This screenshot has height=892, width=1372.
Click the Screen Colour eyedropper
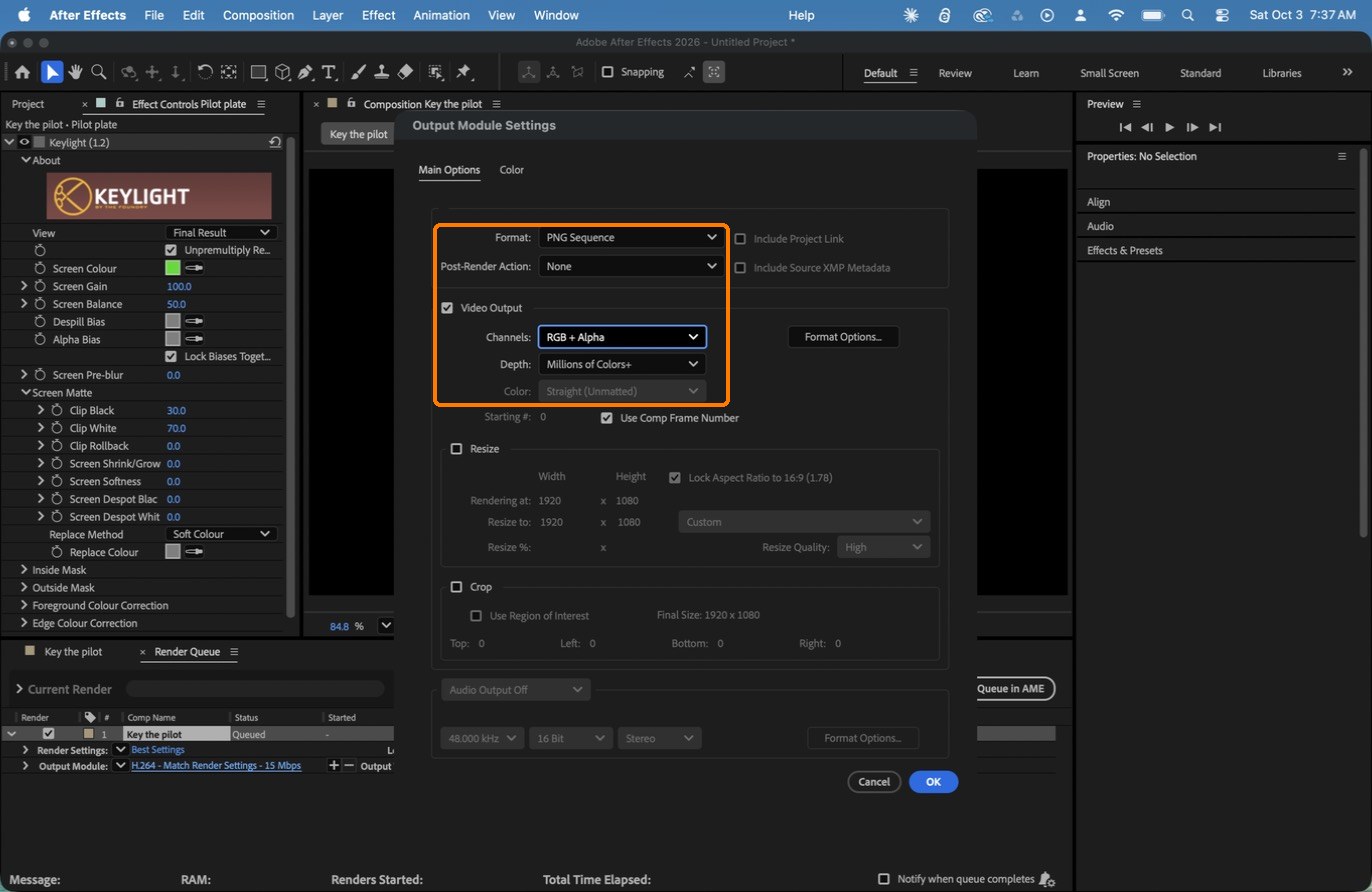tap(194, 268)
